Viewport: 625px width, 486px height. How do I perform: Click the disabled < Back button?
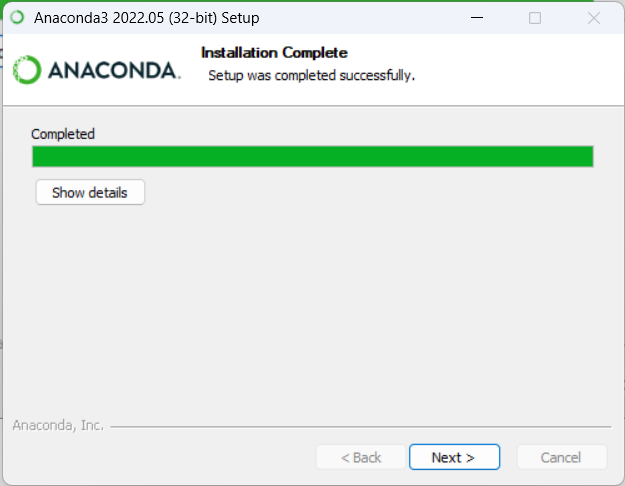coord(361,457)
